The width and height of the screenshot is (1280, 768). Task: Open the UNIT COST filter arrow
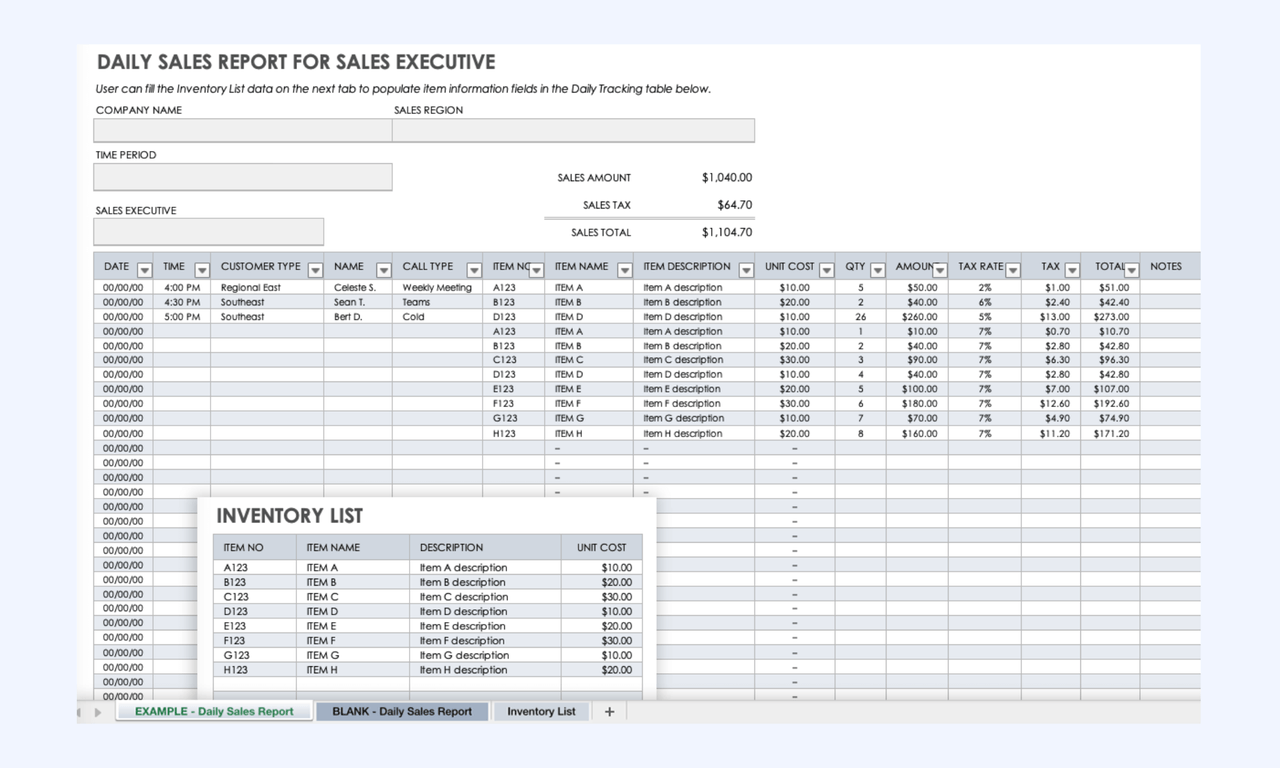[826, 270]
